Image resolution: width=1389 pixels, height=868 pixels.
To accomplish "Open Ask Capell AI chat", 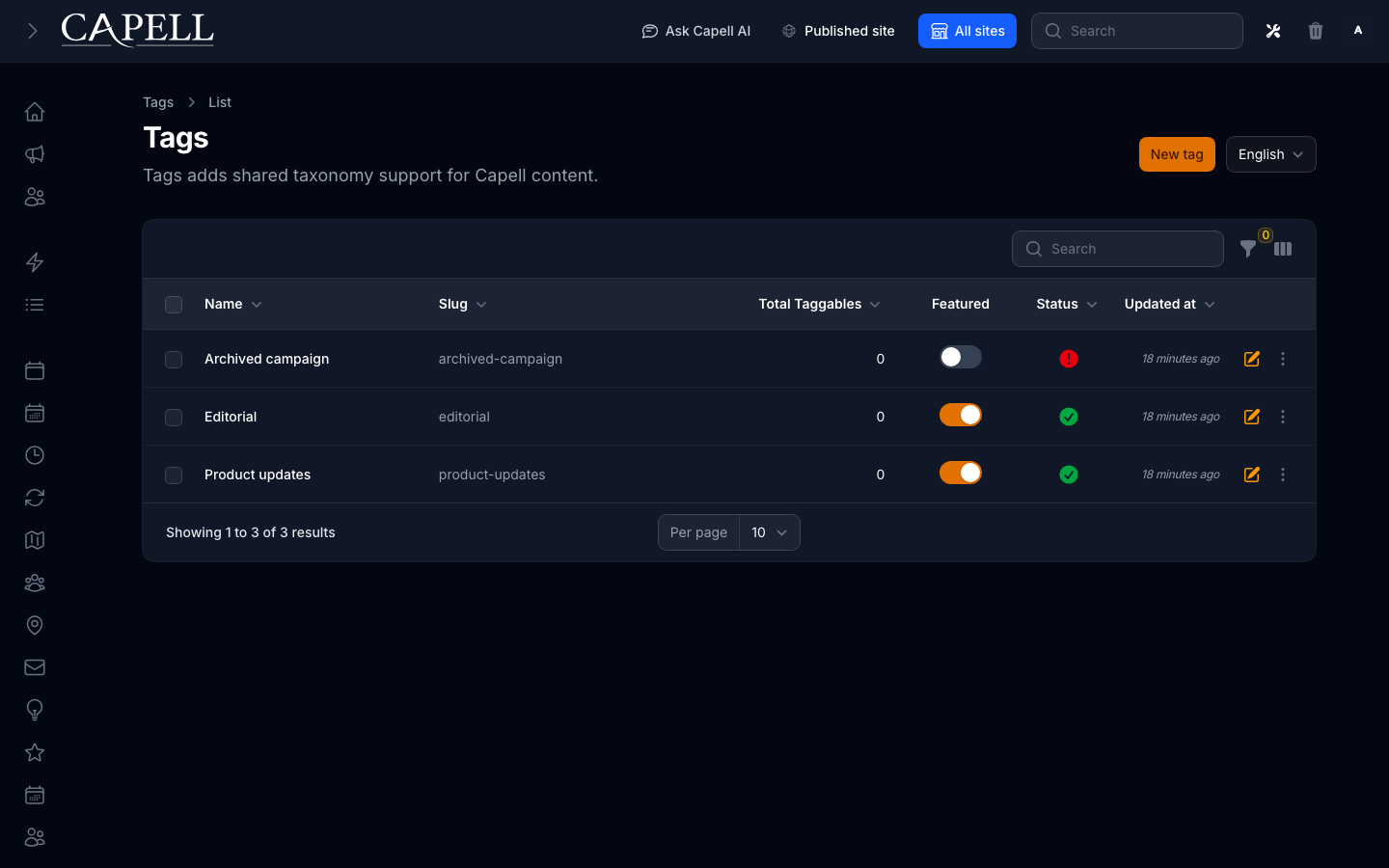I will pyautogui.click(x=696, y=31).
